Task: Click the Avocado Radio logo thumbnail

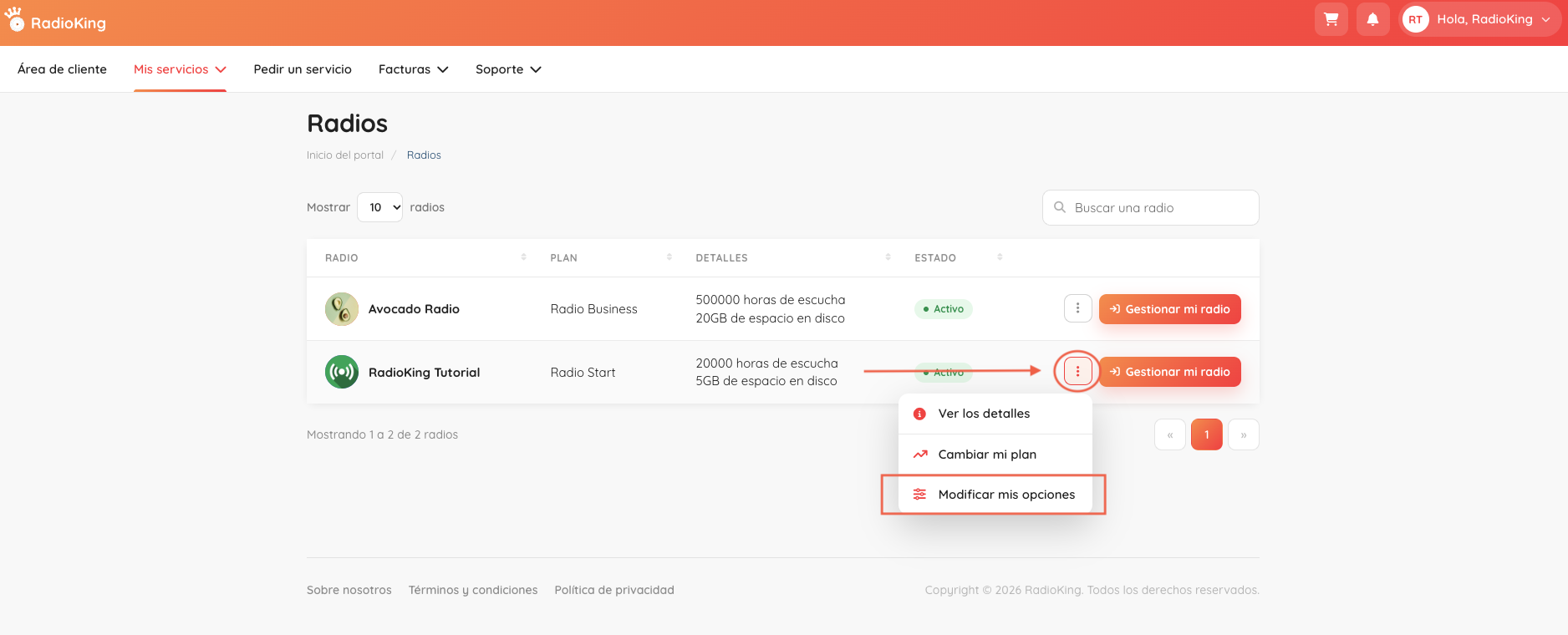Action: pos(342,309)
